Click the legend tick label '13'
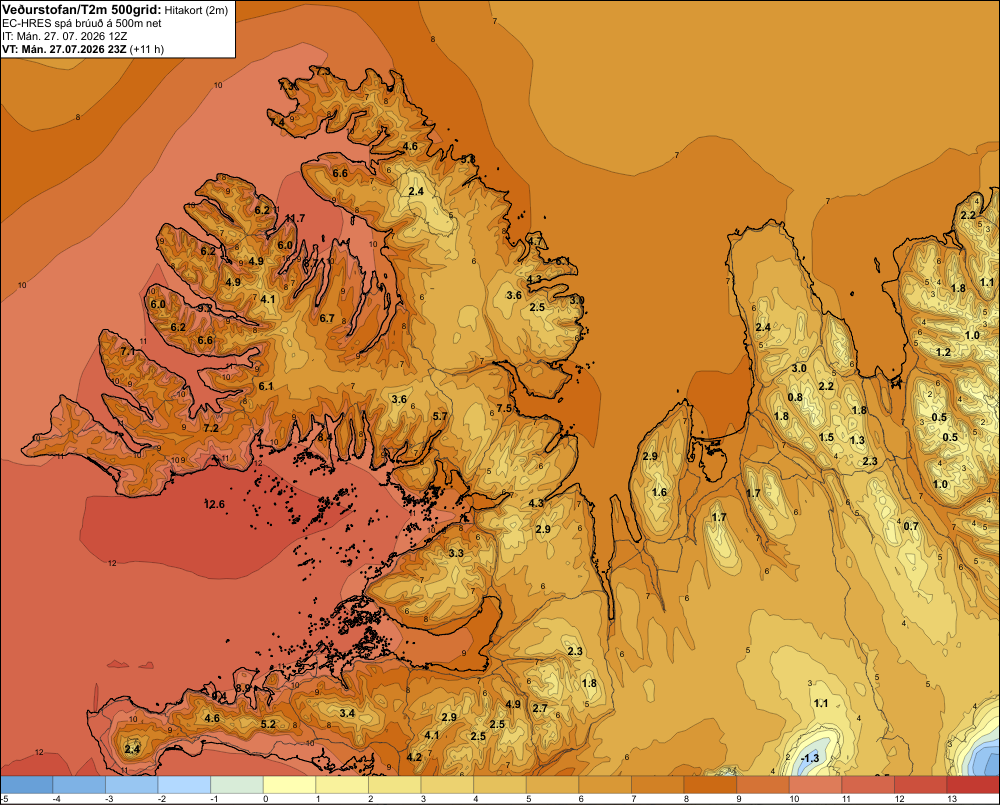The image size is (1000, 805). 952,799
